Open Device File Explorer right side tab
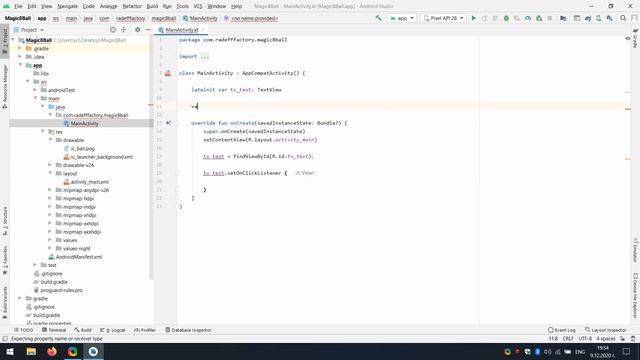 point(636,295)
